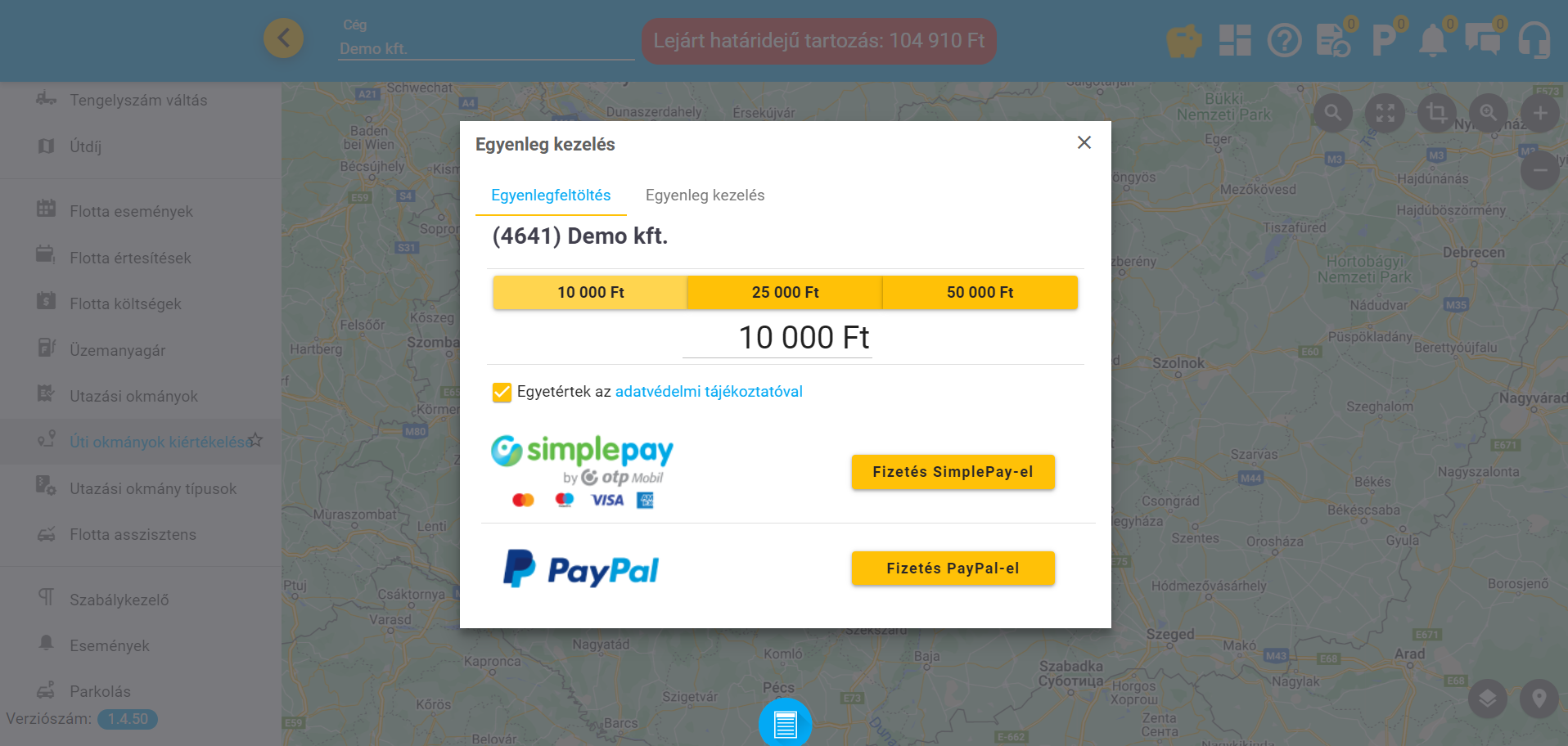Select the Egyenlegfeltöltés tab
Image resolution: width=1568 pixels, height=746 pixels.
(x=551, y=195)
